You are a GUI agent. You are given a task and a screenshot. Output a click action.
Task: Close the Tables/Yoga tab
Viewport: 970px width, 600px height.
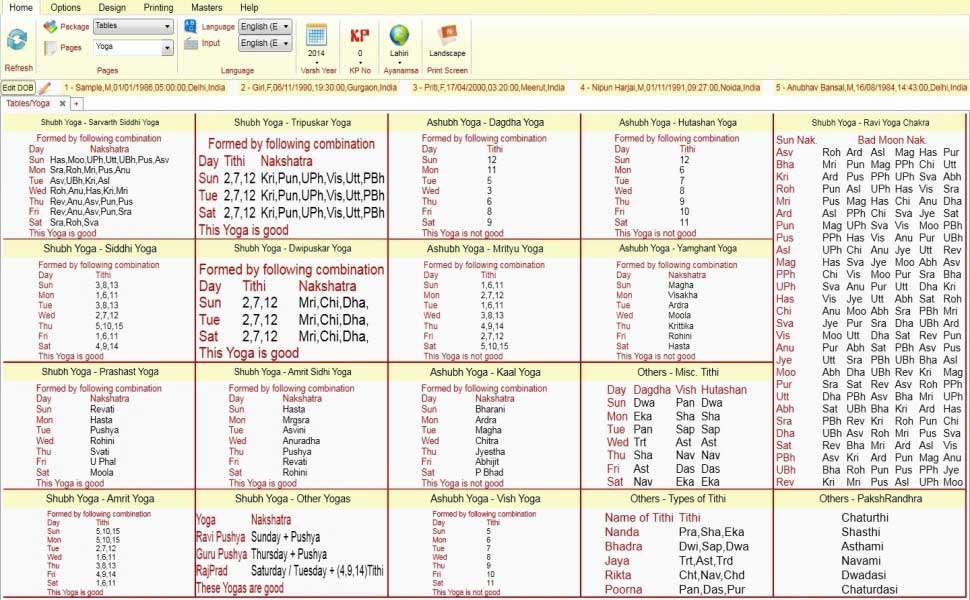tap(62, 103)
